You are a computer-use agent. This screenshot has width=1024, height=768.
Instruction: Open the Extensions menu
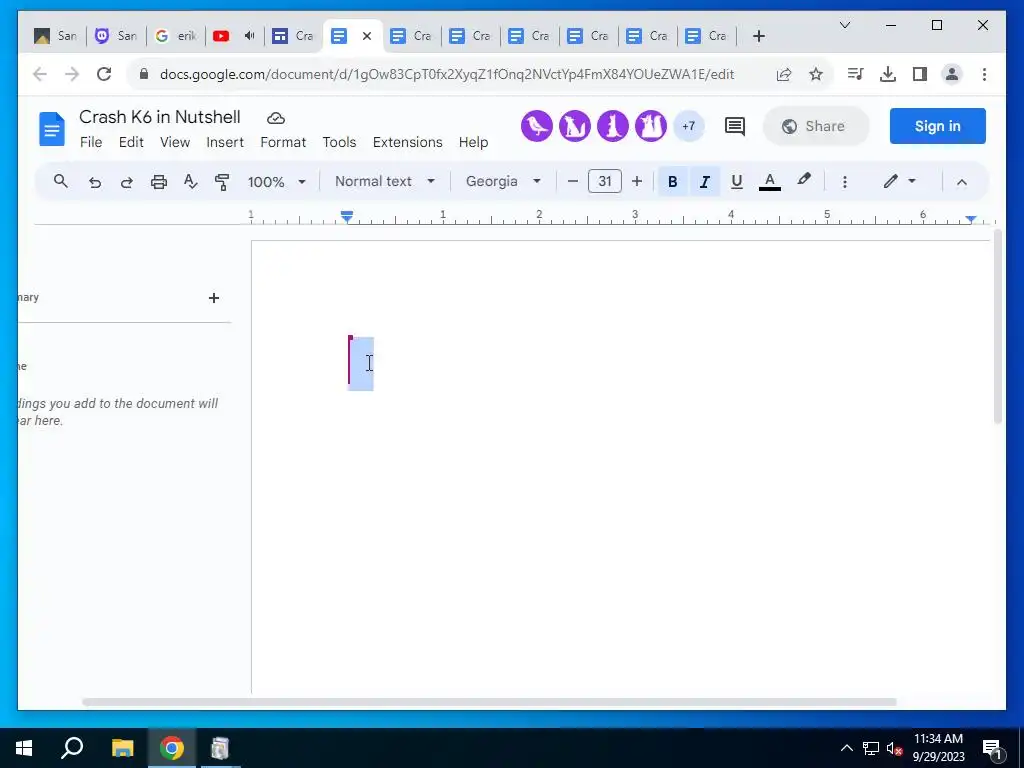[x=408, y=142]
